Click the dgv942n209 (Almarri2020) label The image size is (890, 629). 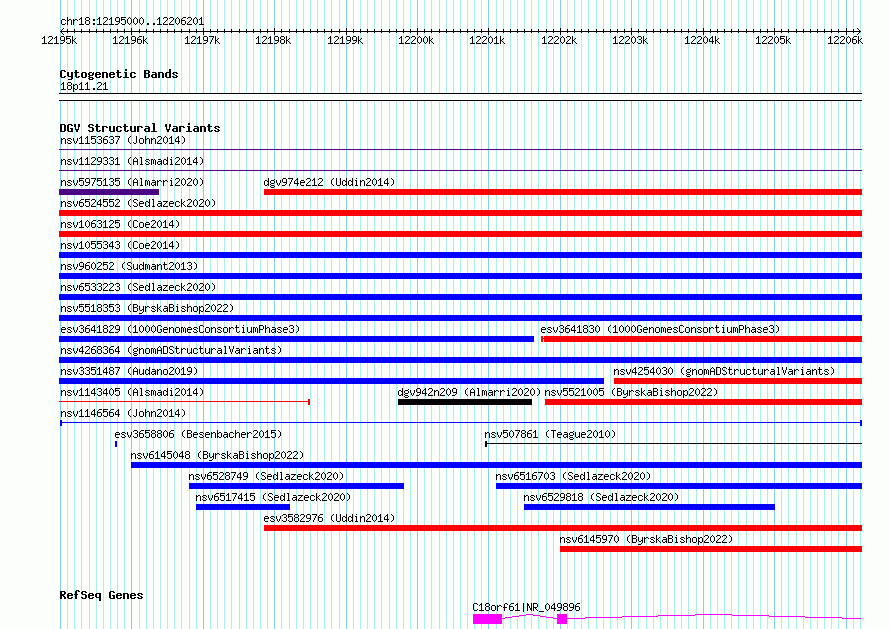(x=469, y=392)
